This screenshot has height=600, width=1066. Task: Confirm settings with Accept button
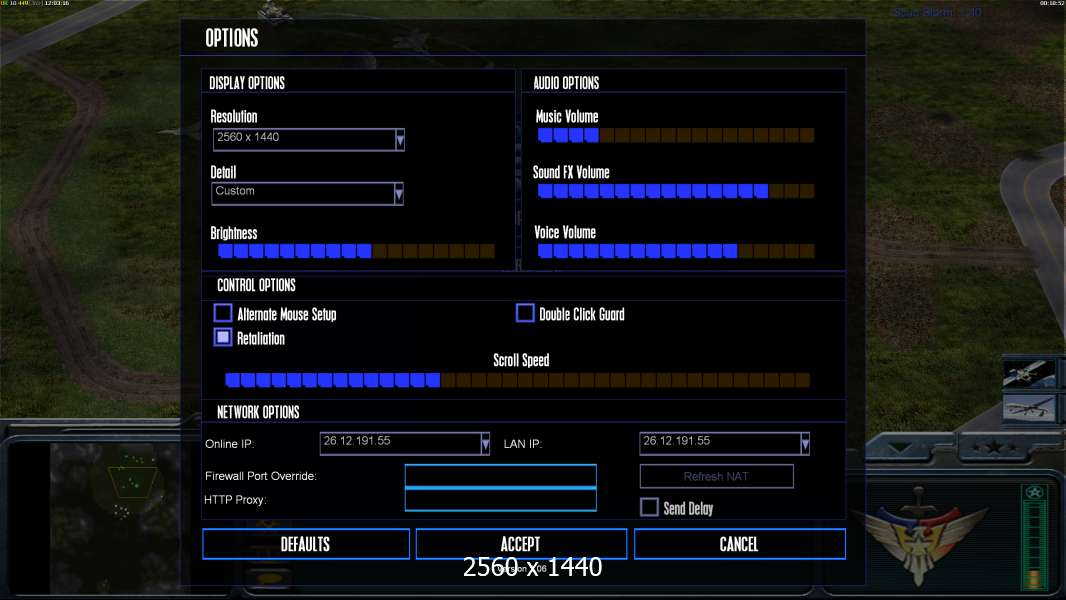[521, 544]
